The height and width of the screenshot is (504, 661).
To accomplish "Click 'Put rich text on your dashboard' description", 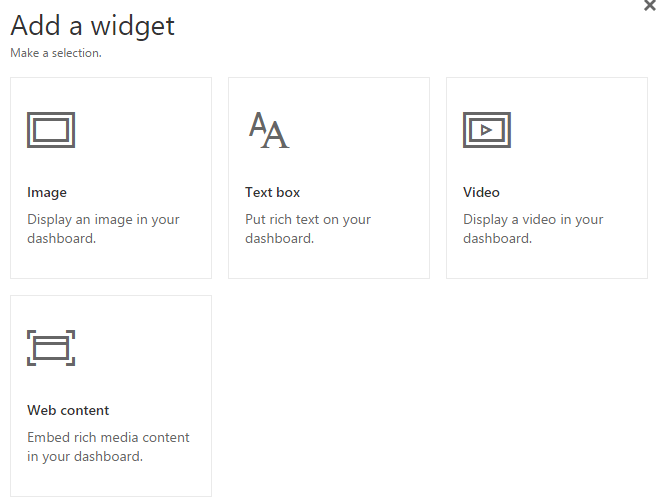I will pos(307,229).
